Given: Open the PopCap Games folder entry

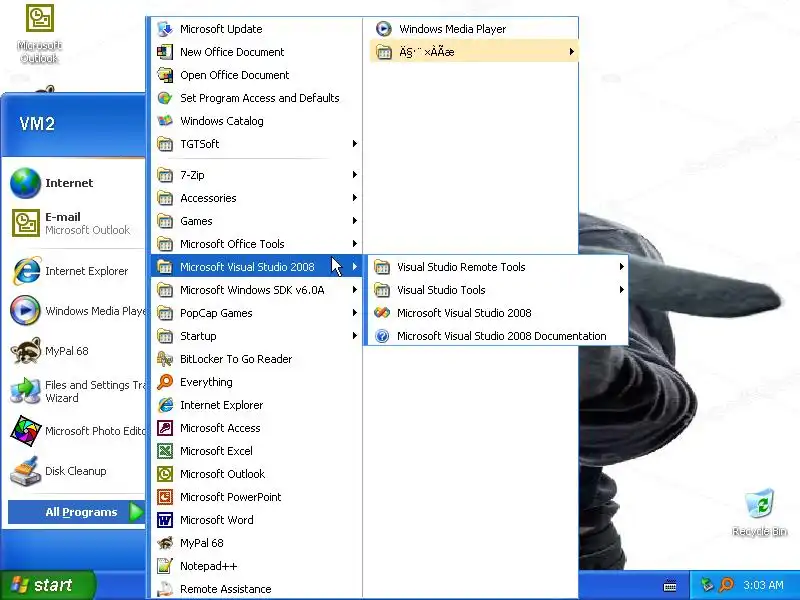Looking at the screenshot, I should [x=256, y=313].
